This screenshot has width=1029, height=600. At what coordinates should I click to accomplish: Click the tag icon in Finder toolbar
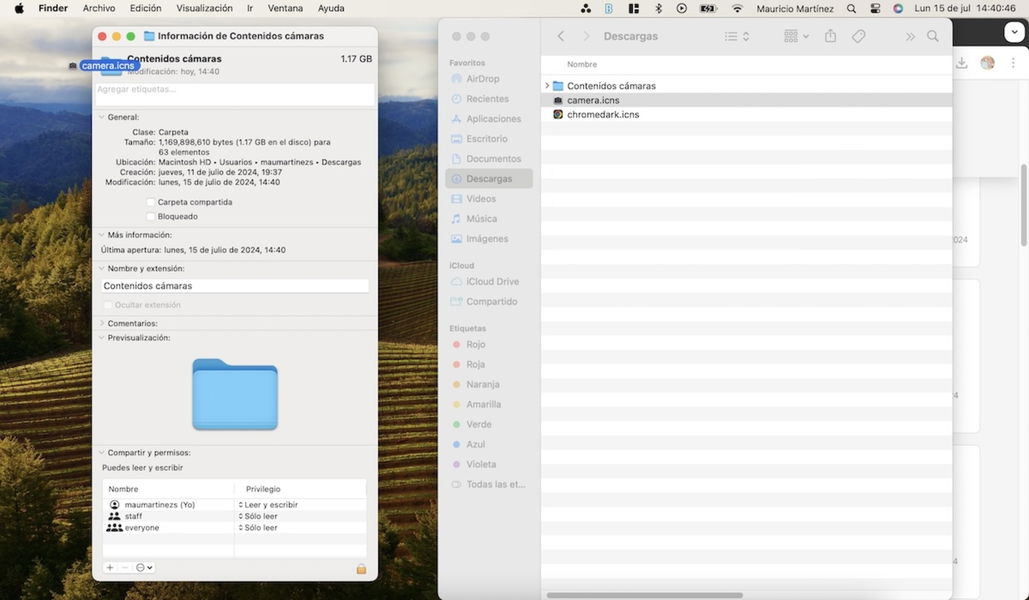click(858, 36)
